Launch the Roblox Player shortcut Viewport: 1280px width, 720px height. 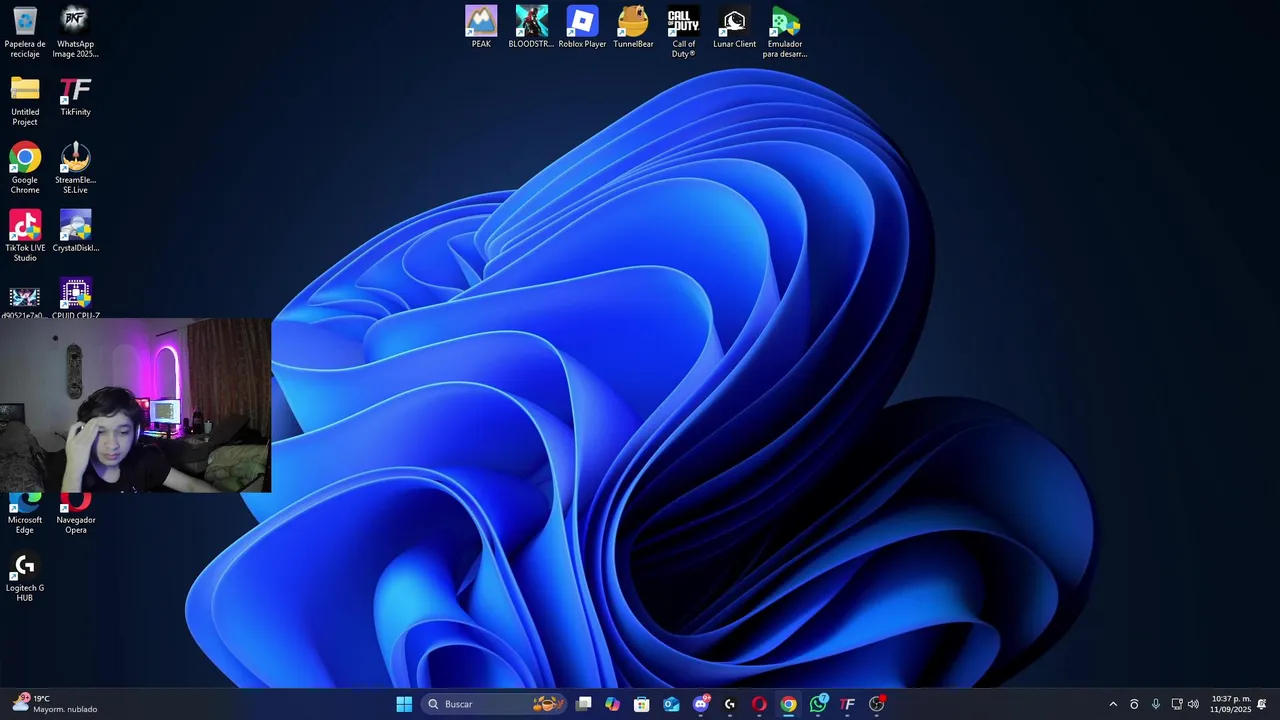click(582, 27)
